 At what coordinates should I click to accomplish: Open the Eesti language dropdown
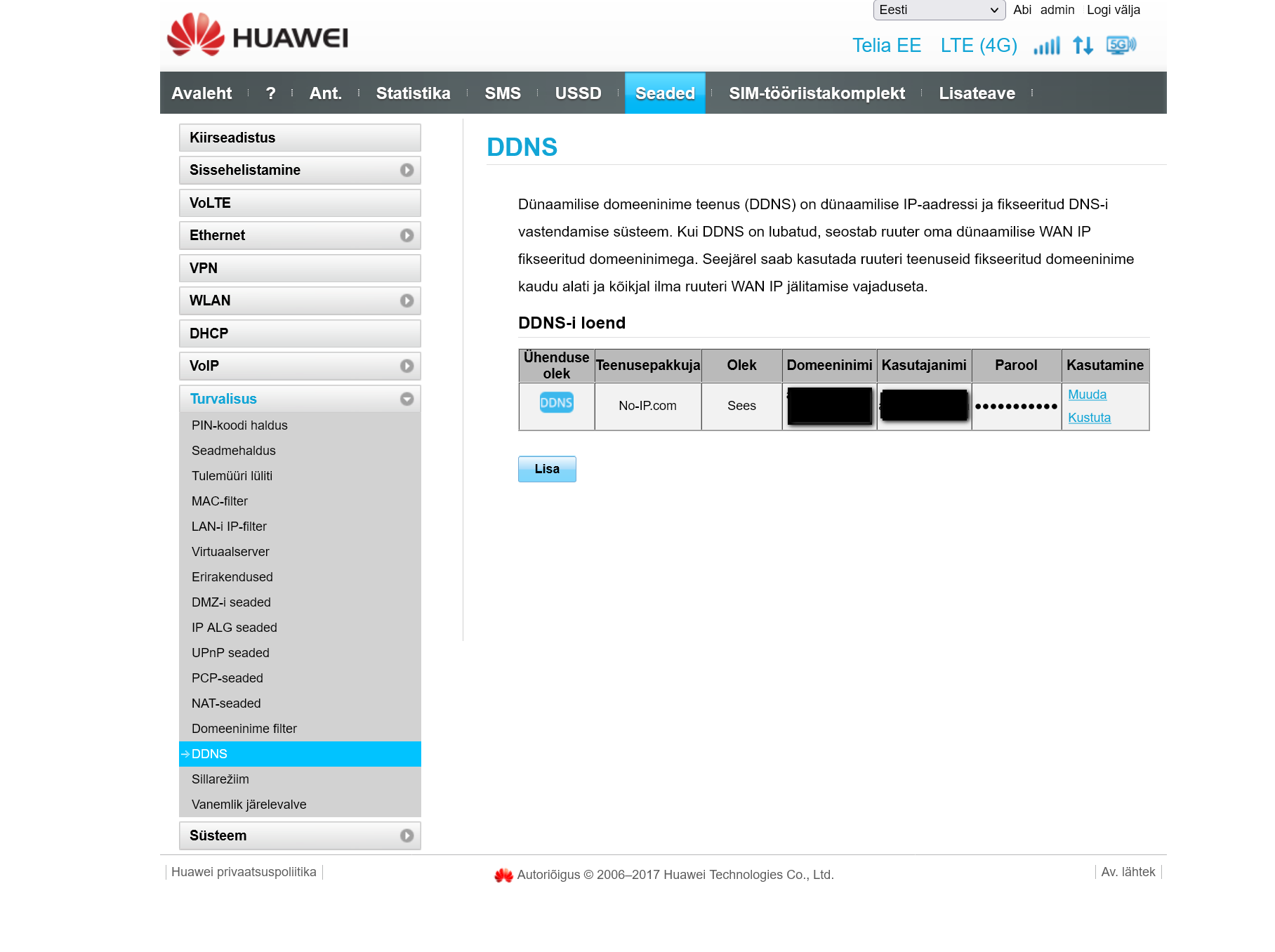[938, 10]
